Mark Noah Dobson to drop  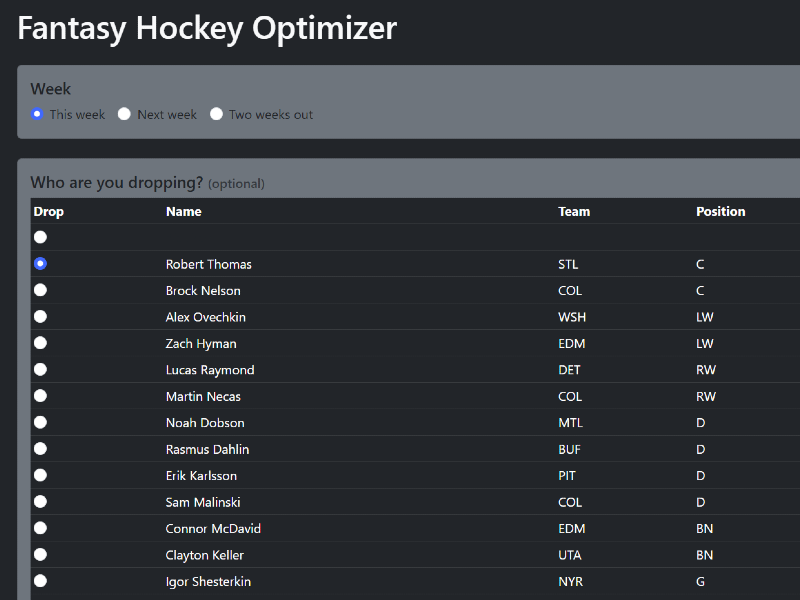coord(40,421)
